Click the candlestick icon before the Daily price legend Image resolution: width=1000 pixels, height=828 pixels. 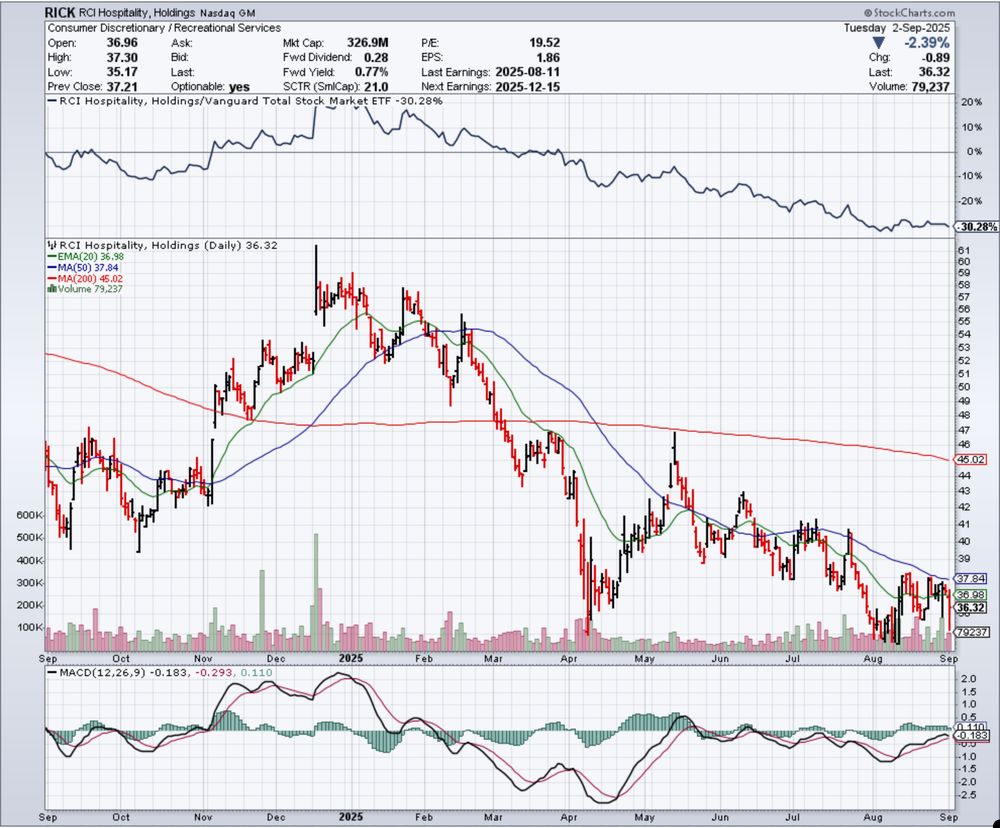[52, 245]
